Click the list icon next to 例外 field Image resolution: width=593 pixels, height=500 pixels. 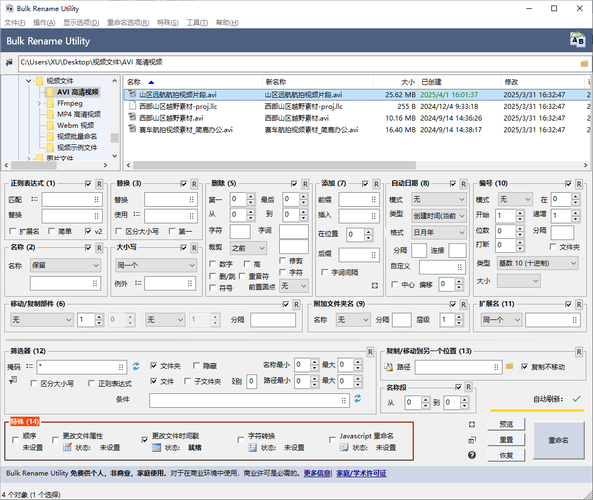138,283
